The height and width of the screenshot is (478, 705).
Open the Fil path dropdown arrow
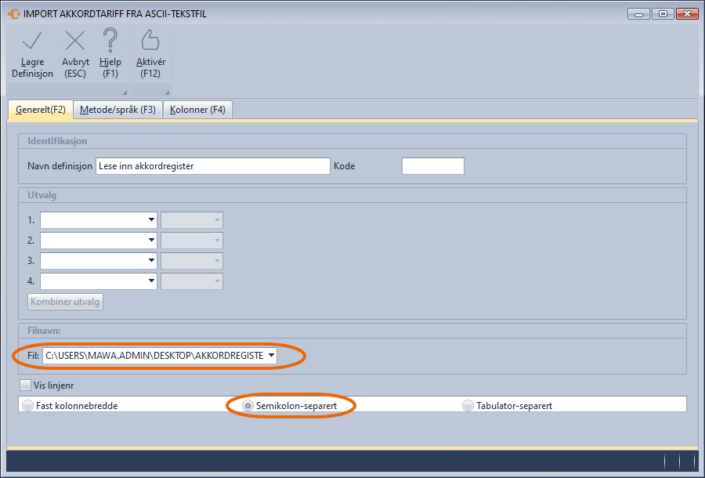point(271,355)
